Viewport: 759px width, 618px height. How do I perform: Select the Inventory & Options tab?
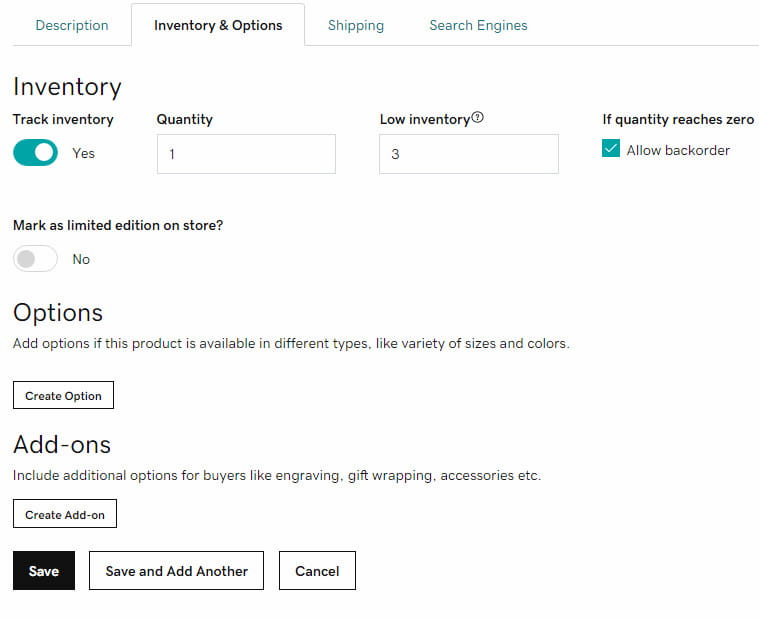(218, 25)
